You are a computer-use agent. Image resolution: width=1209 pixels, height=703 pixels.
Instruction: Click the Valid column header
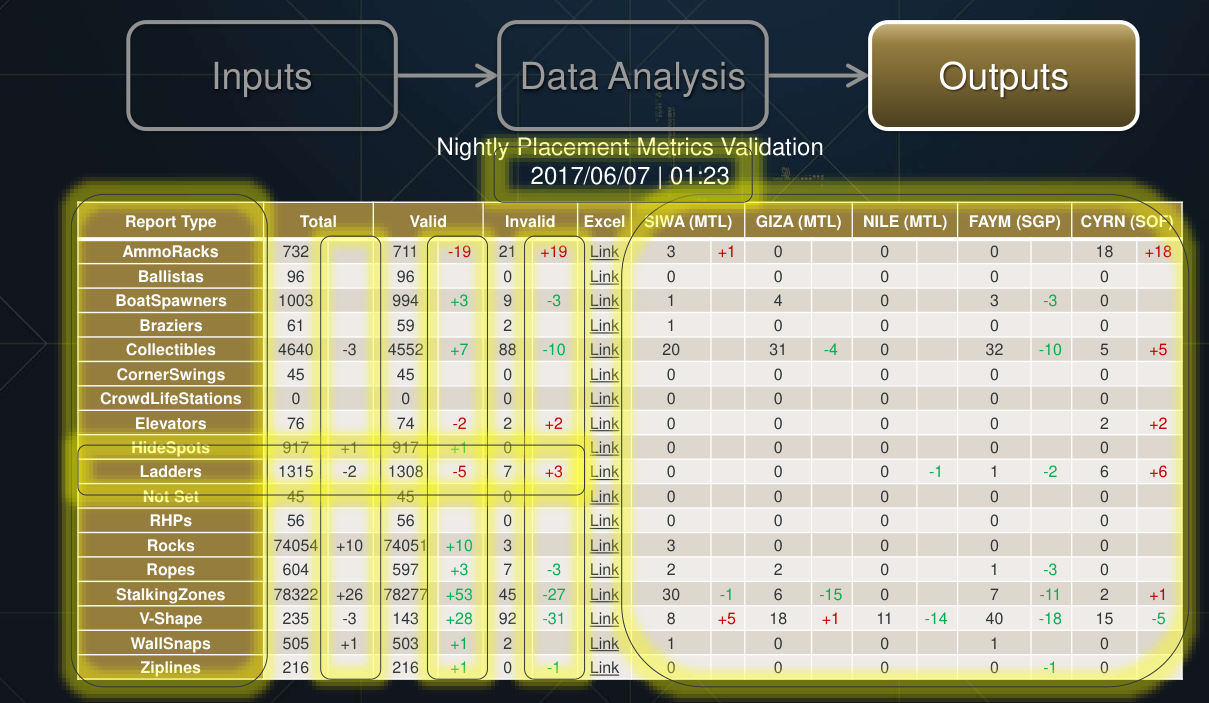[x=428, y=222]
